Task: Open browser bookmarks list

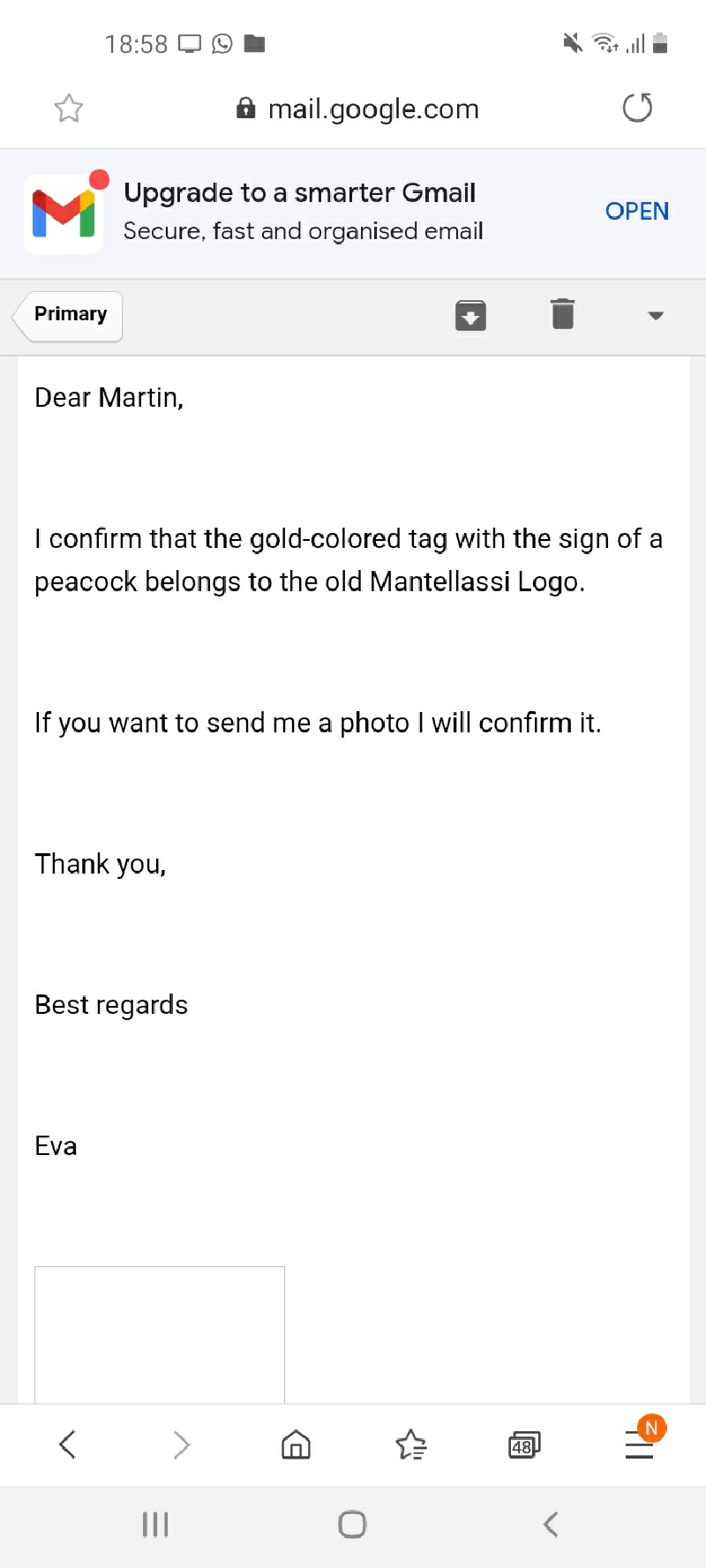Action: point(410,1445)
